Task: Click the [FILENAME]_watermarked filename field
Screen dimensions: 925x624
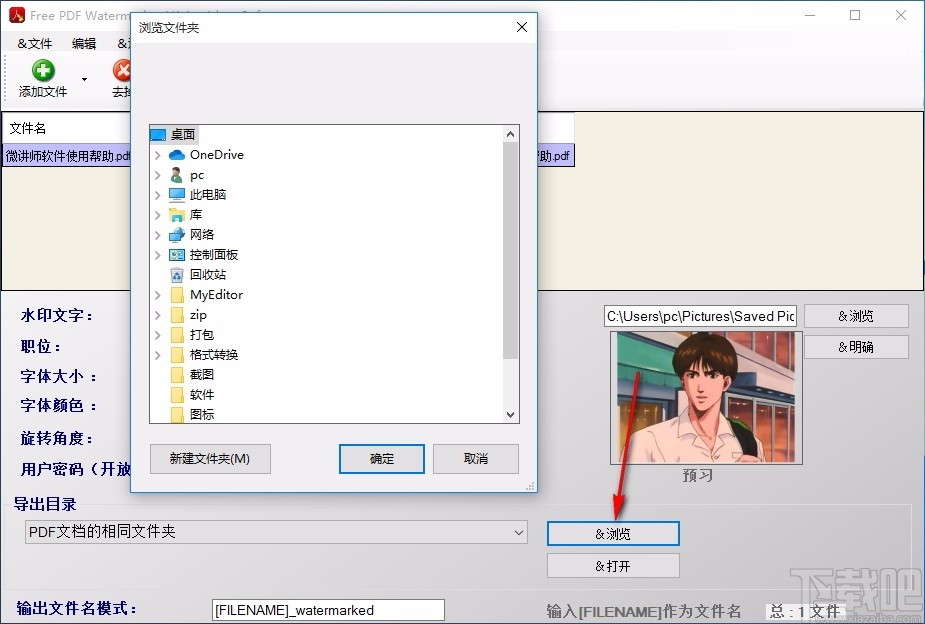Action: (x=327, y=609)
